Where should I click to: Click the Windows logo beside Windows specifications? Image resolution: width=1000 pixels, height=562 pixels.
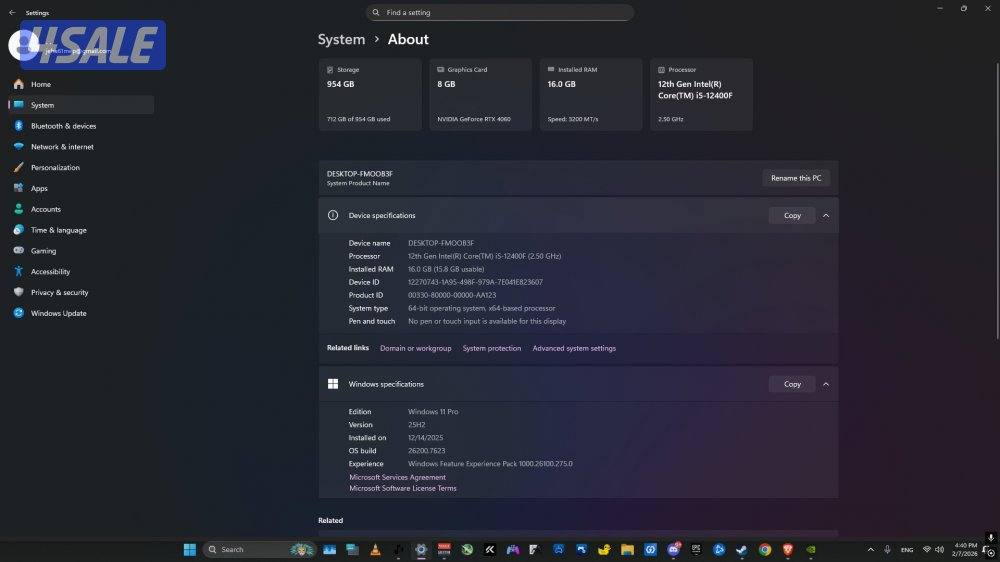click(x=333, y=384)
